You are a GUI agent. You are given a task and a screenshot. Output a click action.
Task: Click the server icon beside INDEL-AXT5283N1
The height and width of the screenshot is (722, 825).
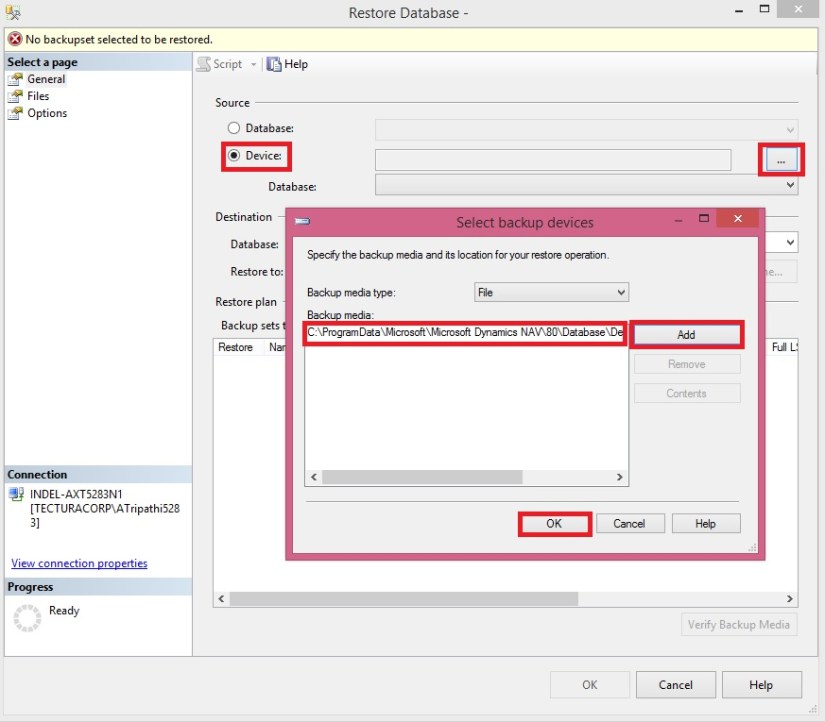click(x=14, y=493)
